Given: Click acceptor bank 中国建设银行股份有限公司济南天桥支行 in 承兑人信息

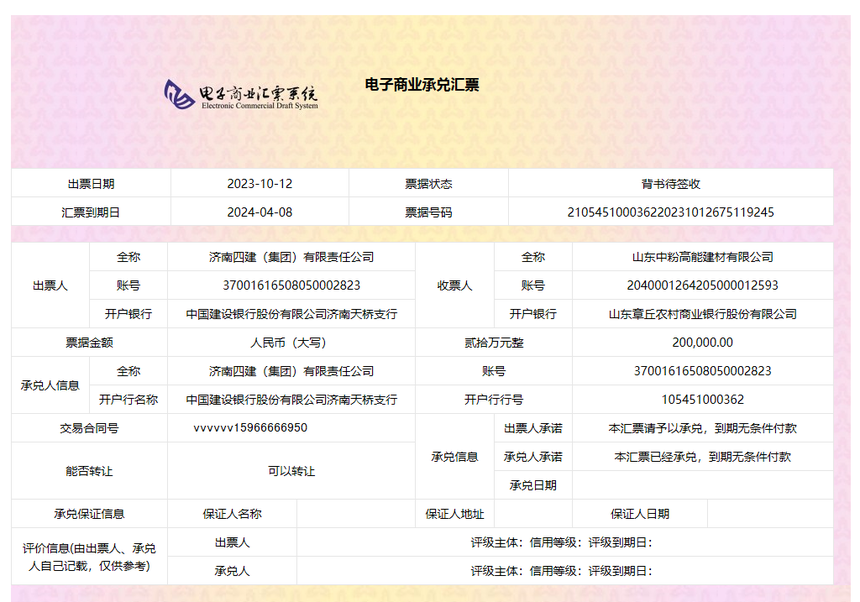Looking at the screenshot, I should pos(291,399).
